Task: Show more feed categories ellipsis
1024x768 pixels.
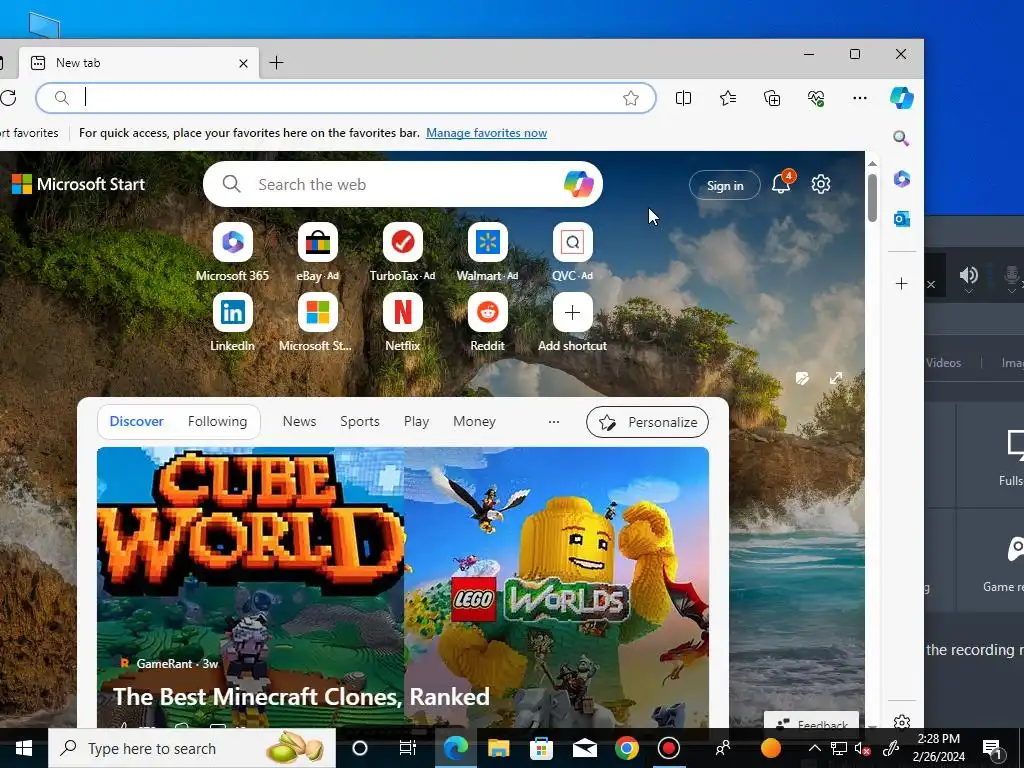Action: pos(554,421)
